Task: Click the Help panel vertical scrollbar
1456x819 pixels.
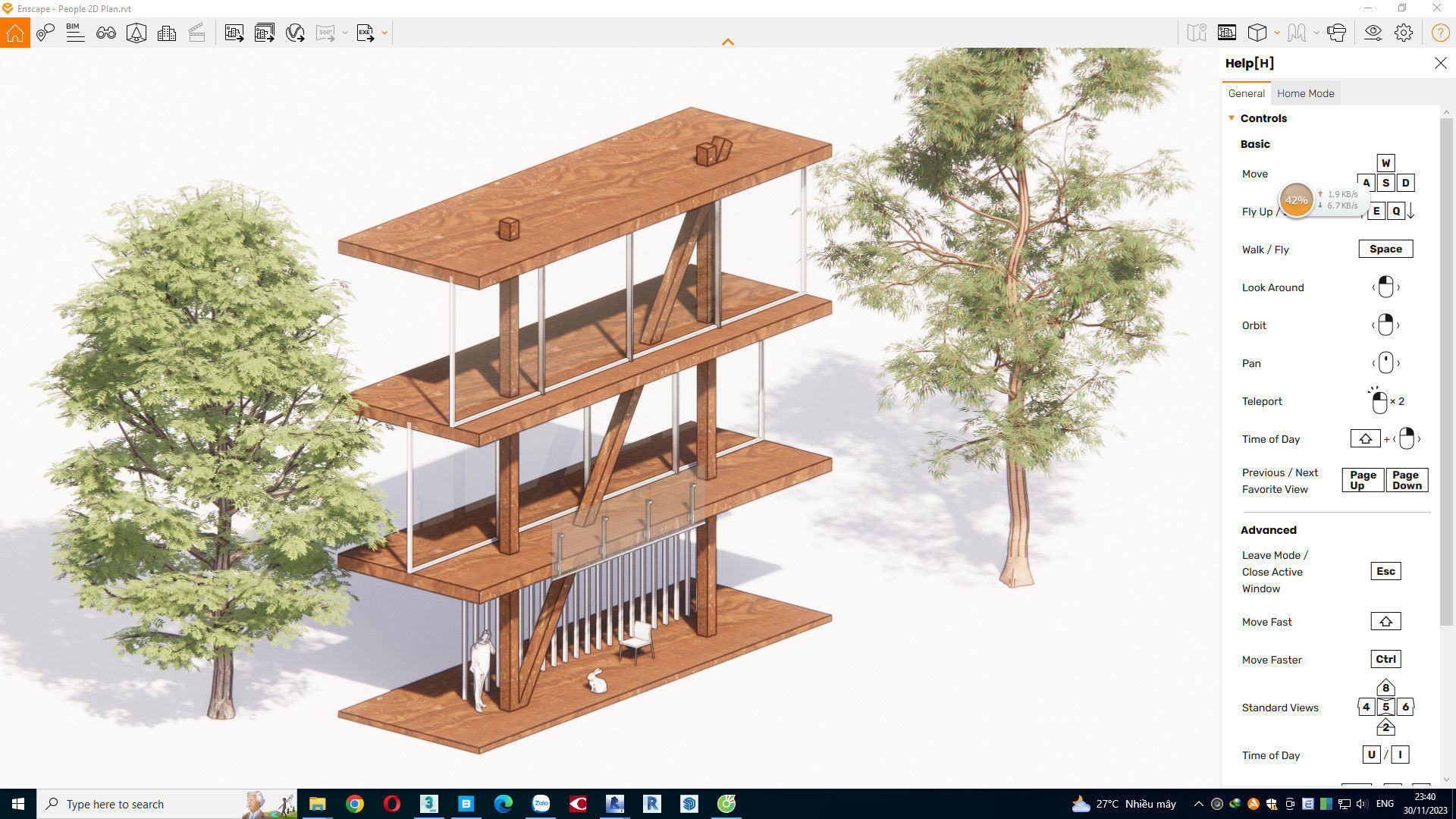Action: (1446, 372)
